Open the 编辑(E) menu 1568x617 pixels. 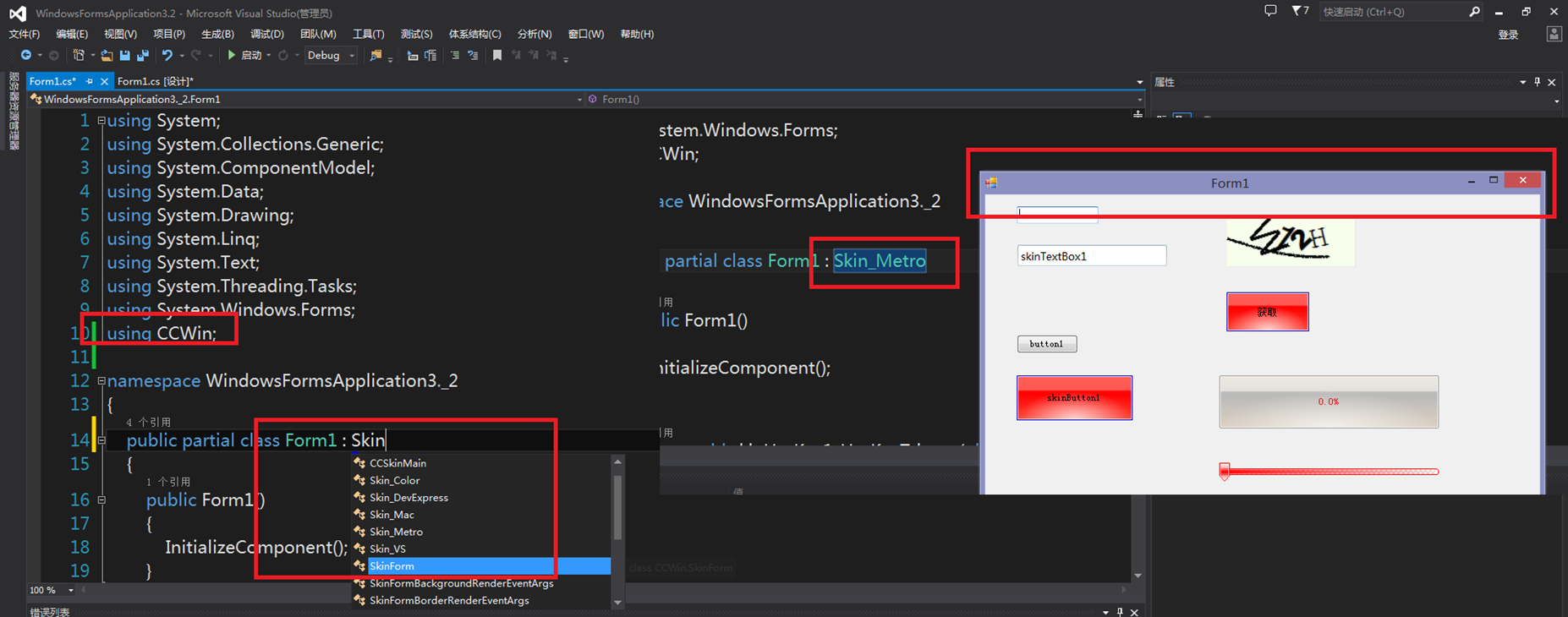coord(72,35)
